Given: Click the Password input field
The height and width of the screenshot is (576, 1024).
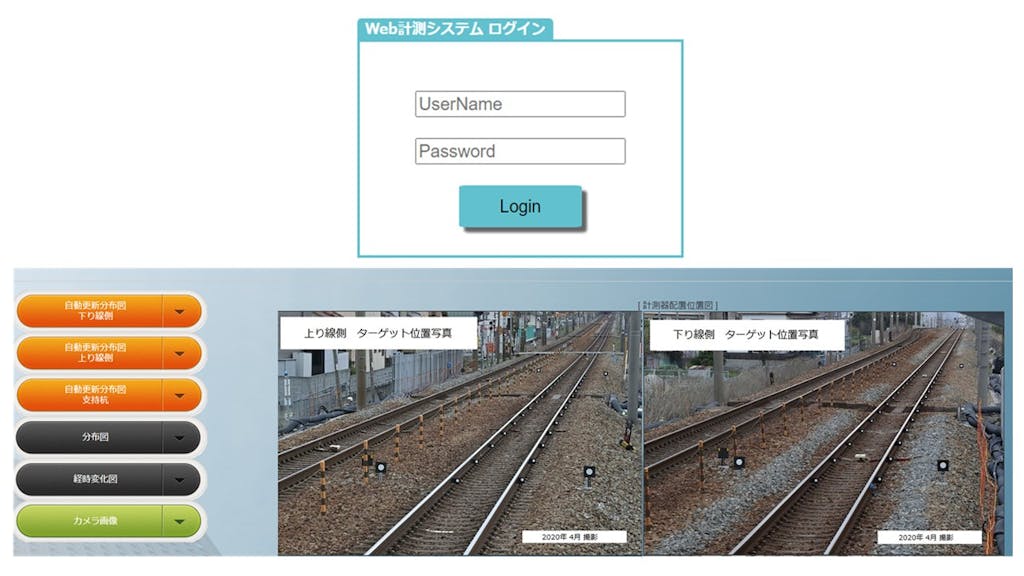Looking at the screenshot, I should (x=520, y=151).
